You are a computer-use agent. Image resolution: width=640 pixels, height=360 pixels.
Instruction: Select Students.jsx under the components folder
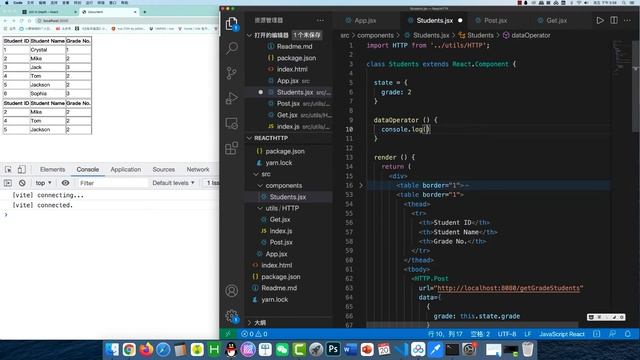point(288,197)
